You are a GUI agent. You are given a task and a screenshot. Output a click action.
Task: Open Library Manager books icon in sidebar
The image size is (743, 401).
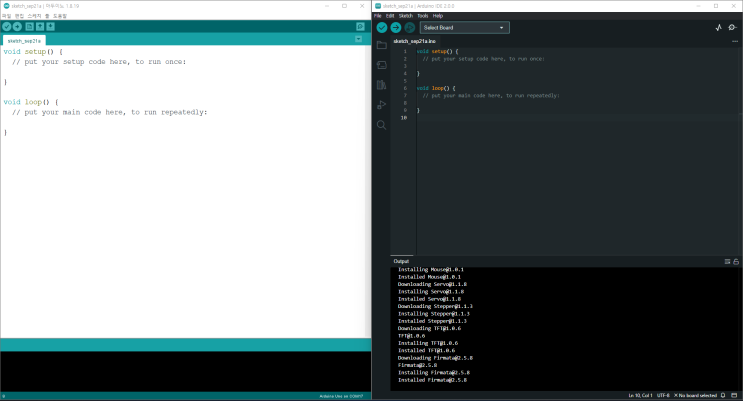click(x=381, y=85)
